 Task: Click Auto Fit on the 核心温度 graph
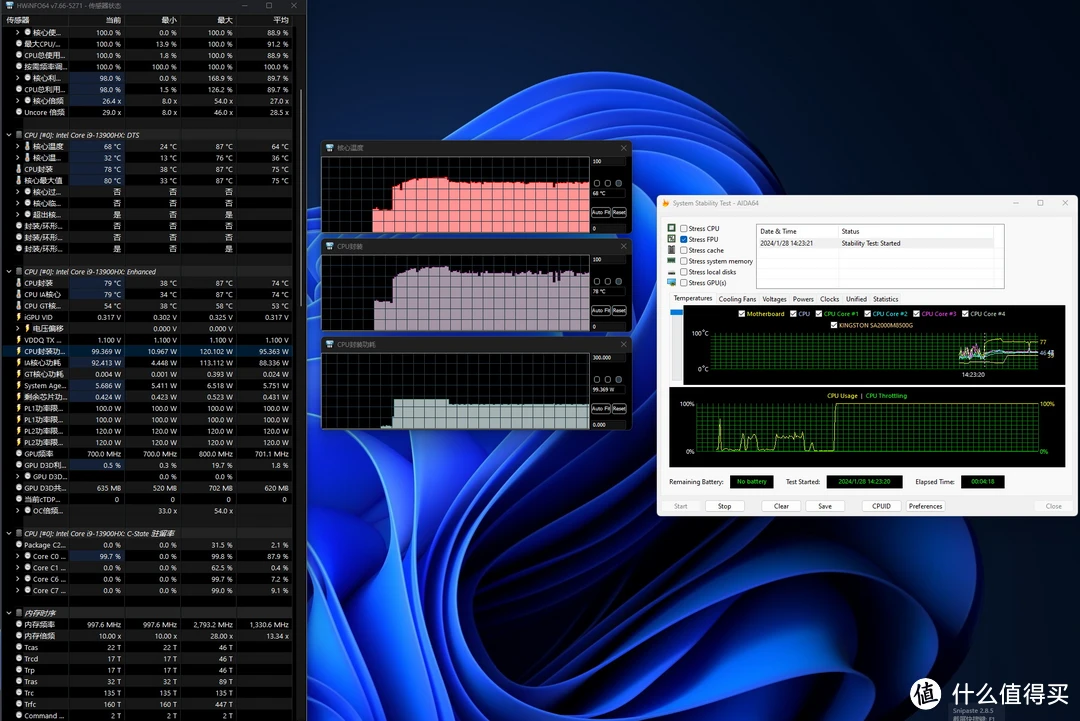tap(601, 212)
